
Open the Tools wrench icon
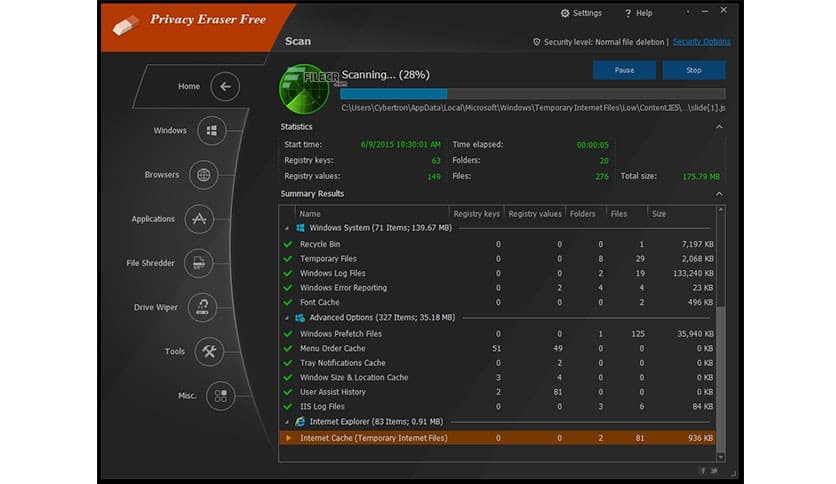(208, 352)
